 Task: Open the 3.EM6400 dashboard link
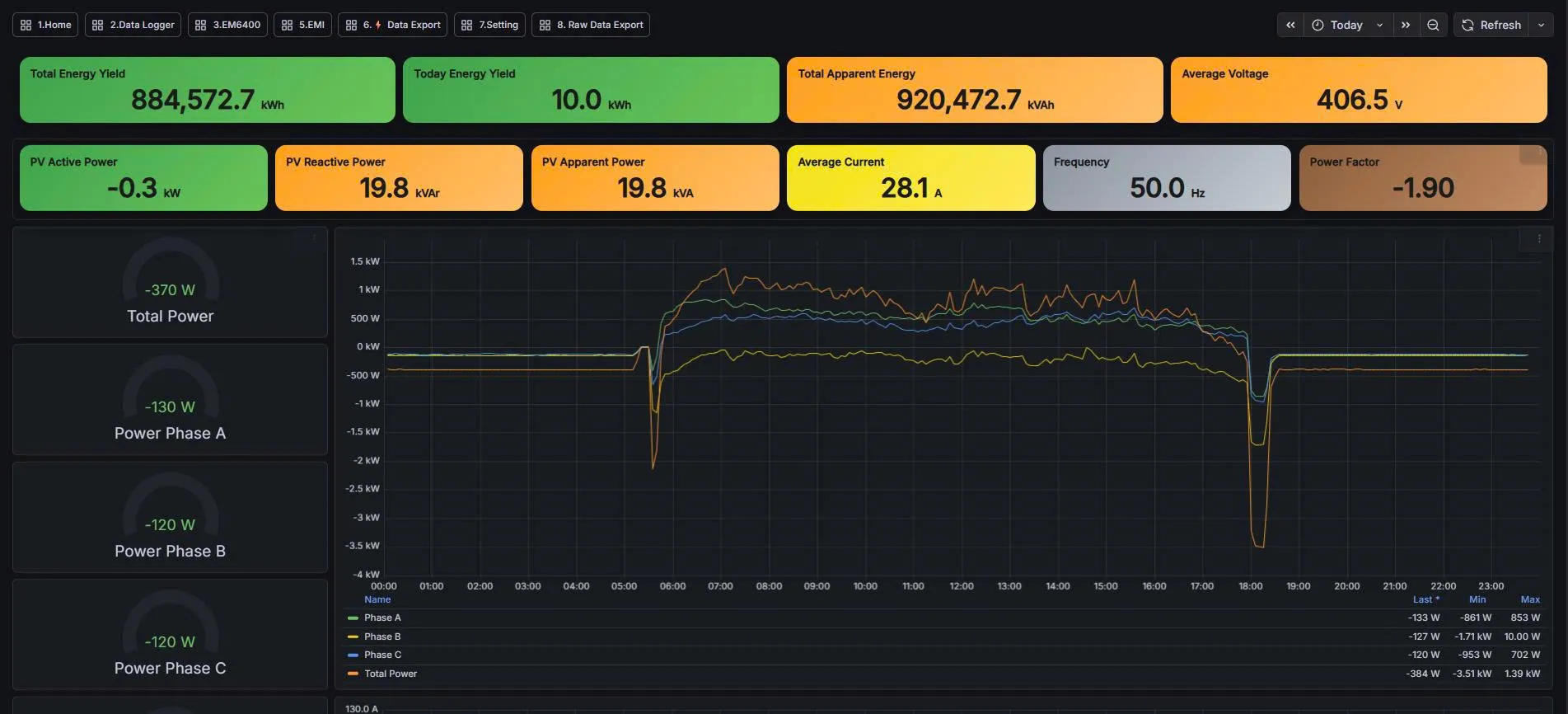227,25
